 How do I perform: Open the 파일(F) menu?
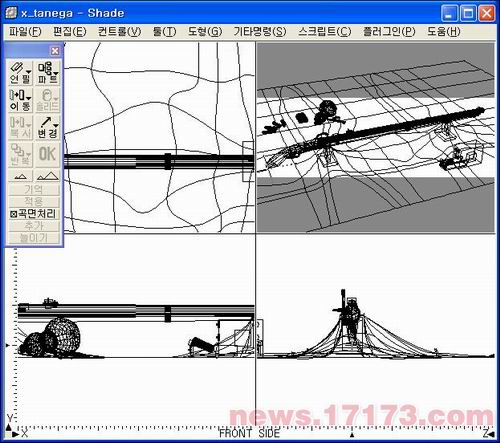25,32
